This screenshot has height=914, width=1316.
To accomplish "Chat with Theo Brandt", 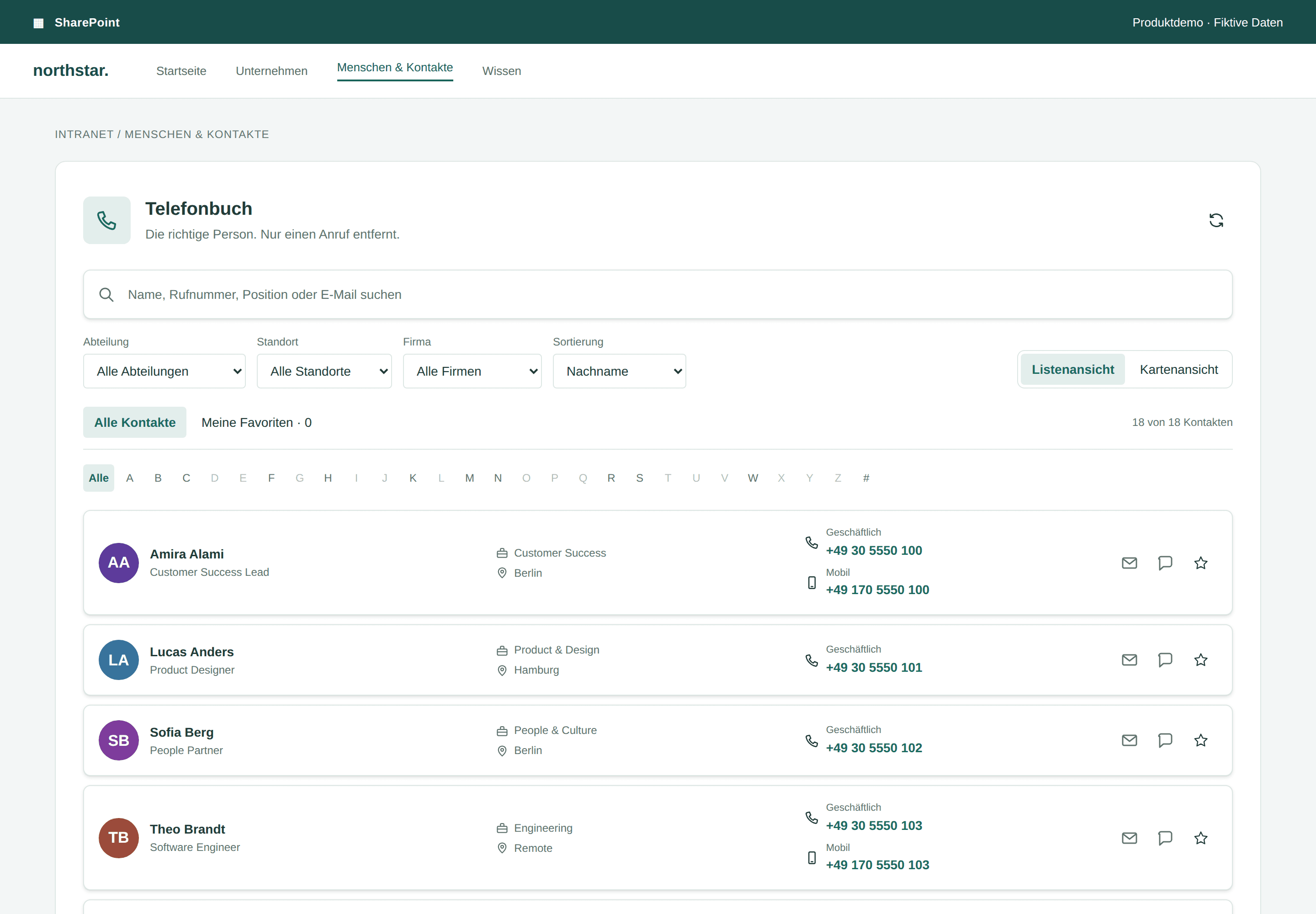I will (1165, 838).
